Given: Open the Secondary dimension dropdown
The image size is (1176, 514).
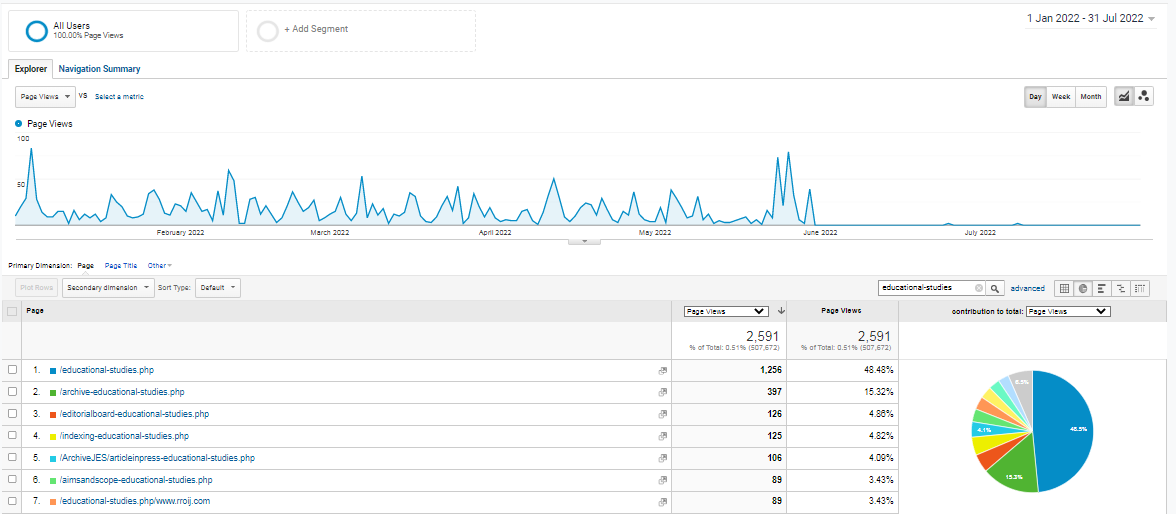Looking at the screenshot, I should pos(108,288).
